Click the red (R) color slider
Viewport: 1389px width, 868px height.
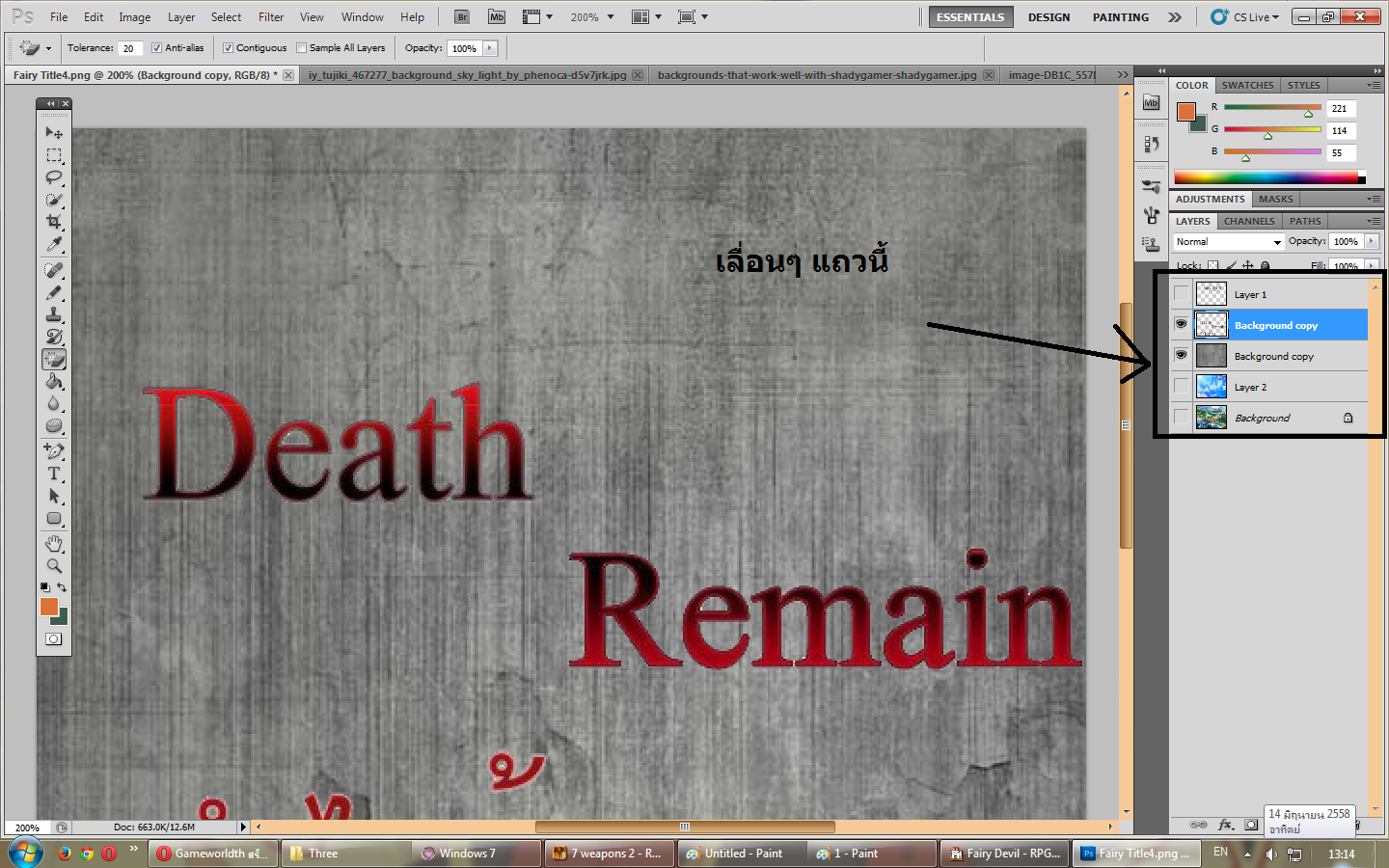click(1272, 108)
